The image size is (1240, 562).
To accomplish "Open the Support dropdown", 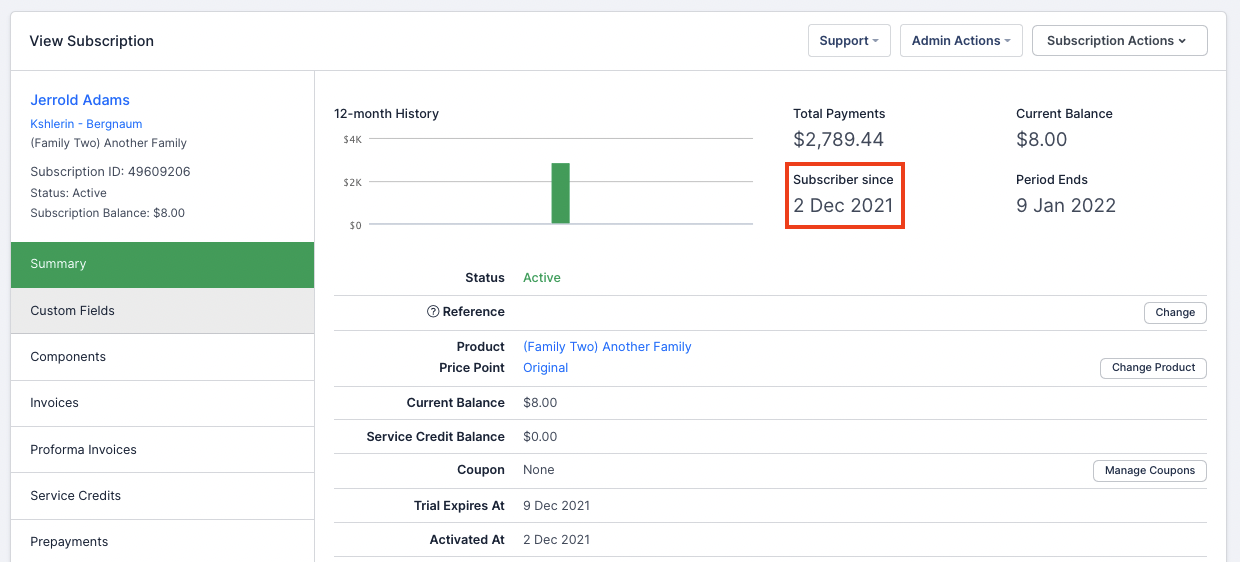I will pyautogui.click(x=848, y=41).
